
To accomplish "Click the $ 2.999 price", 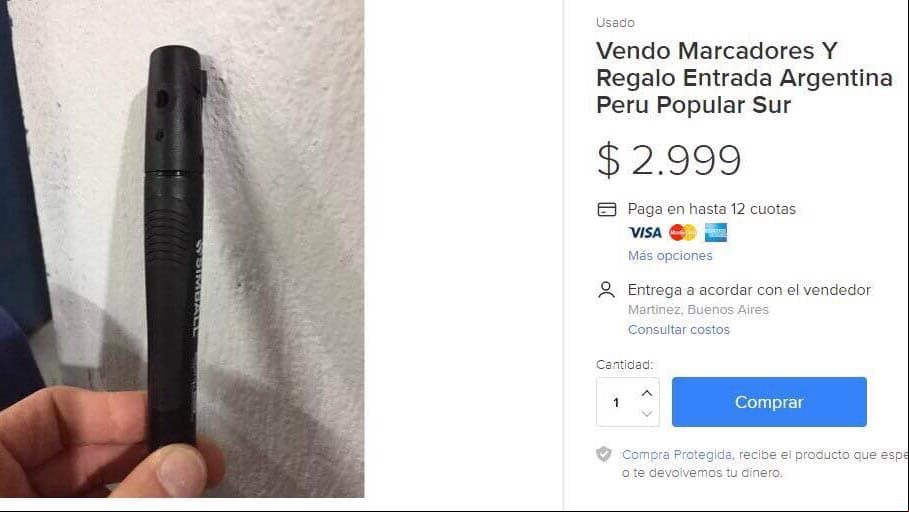I will coord(669,159).
